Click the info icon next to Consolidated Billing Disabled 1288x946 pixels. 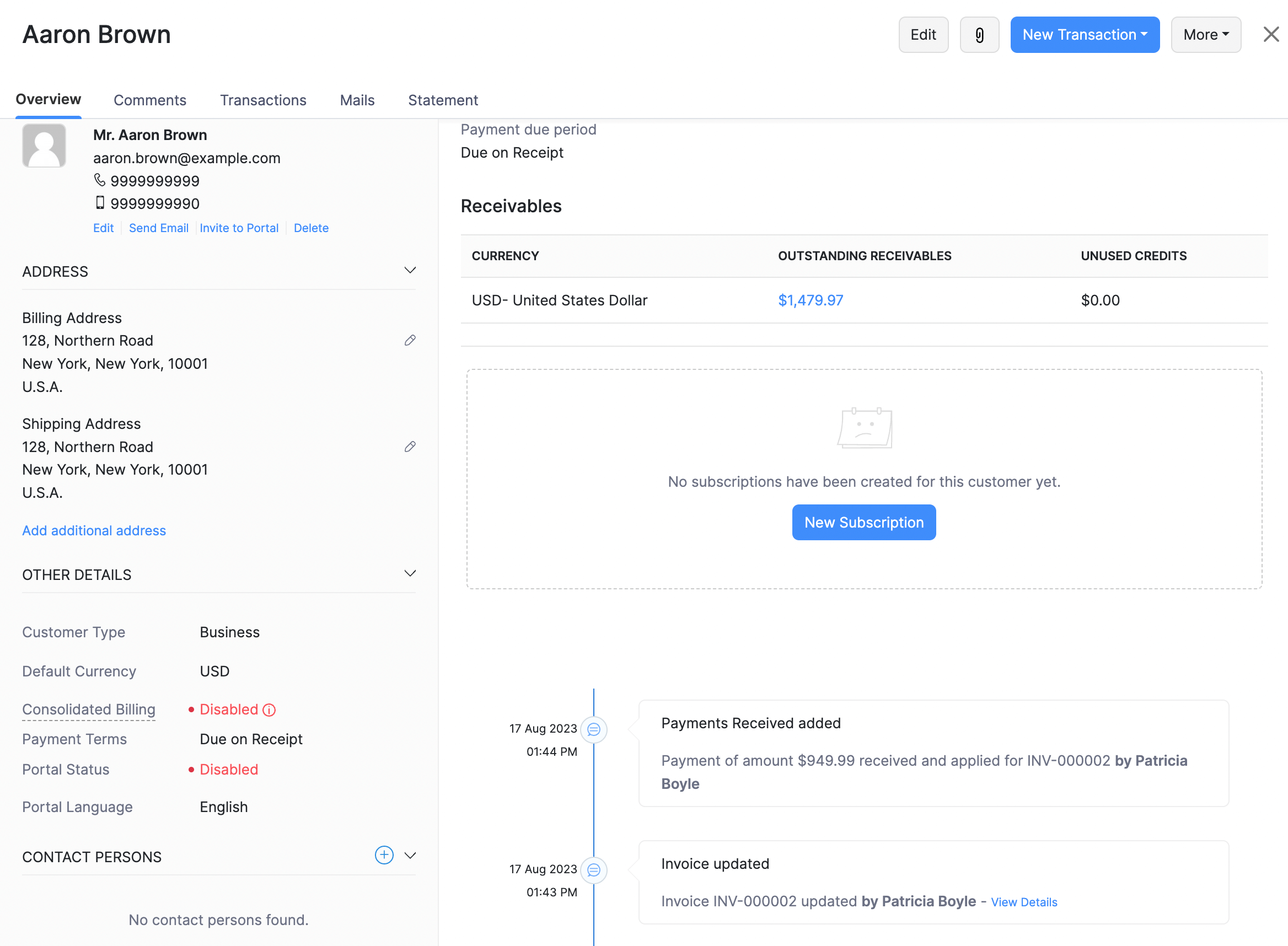[269, 709]
